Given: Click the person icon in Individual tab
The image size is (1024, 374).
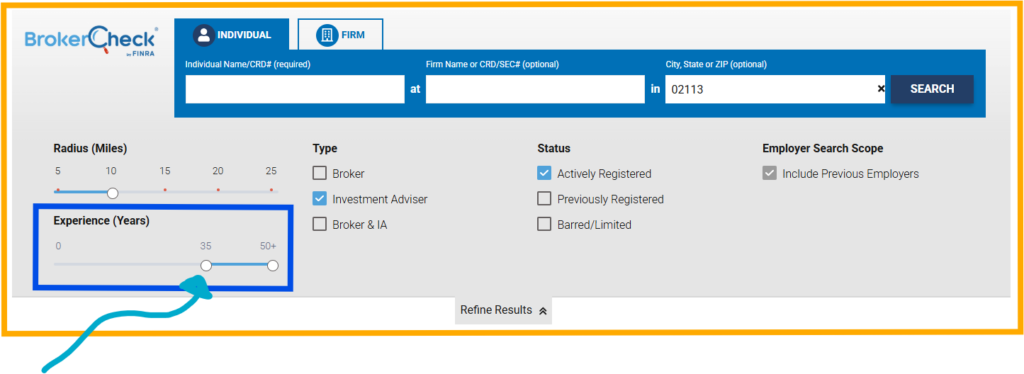Looking at the screenshot, I should point(204,35).
